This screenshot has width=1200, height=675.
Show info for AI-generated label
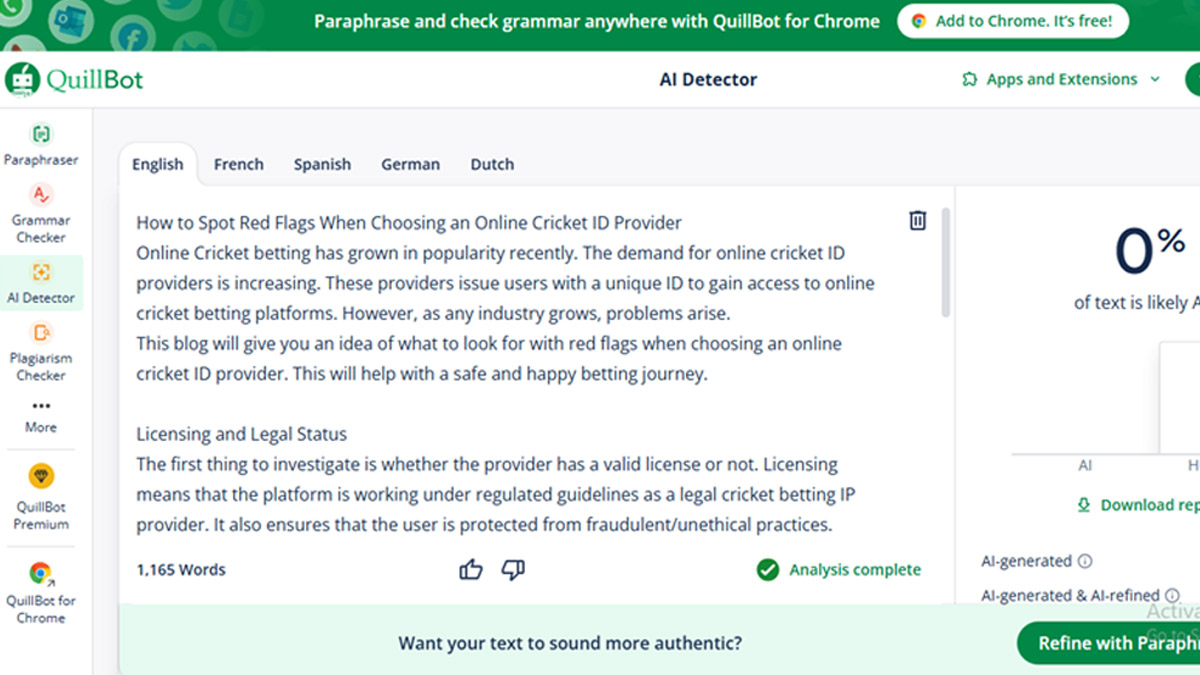1085,562
